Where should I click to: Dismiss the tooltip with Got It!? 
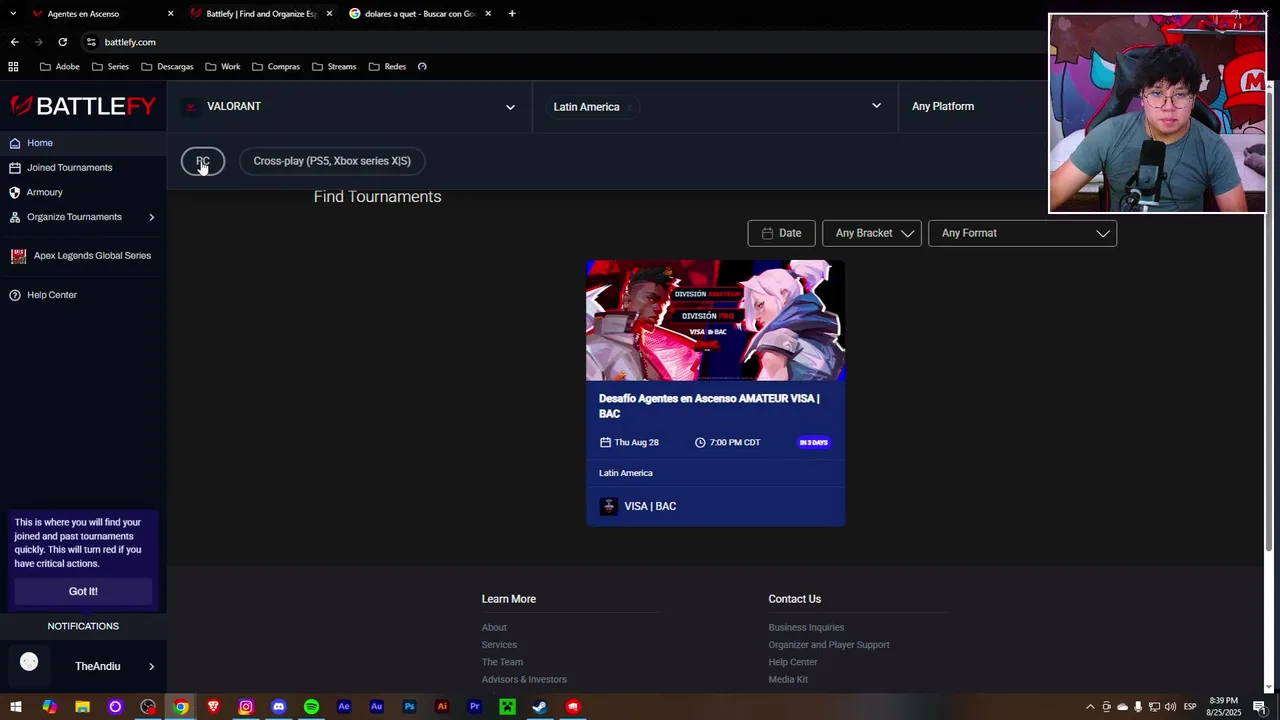click(x=83, y=591)
